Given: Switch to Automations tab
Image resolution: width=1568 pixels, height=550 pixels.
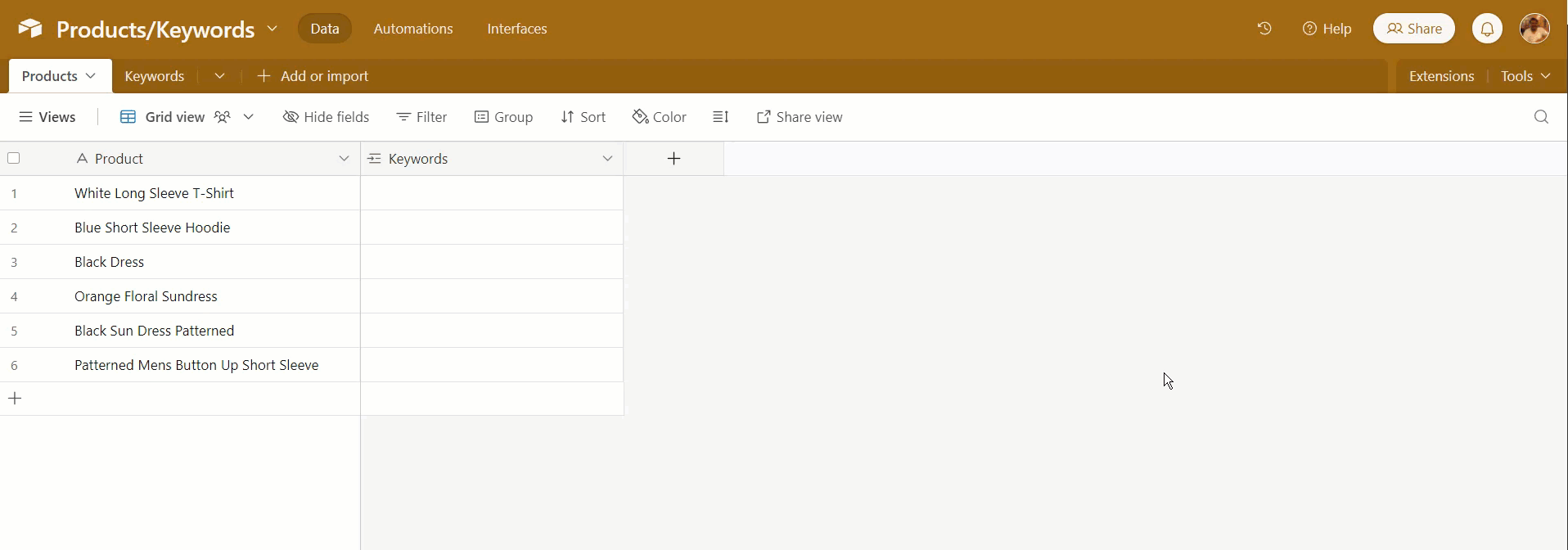Looking at the screenshot, I should [x=413, y=29].
